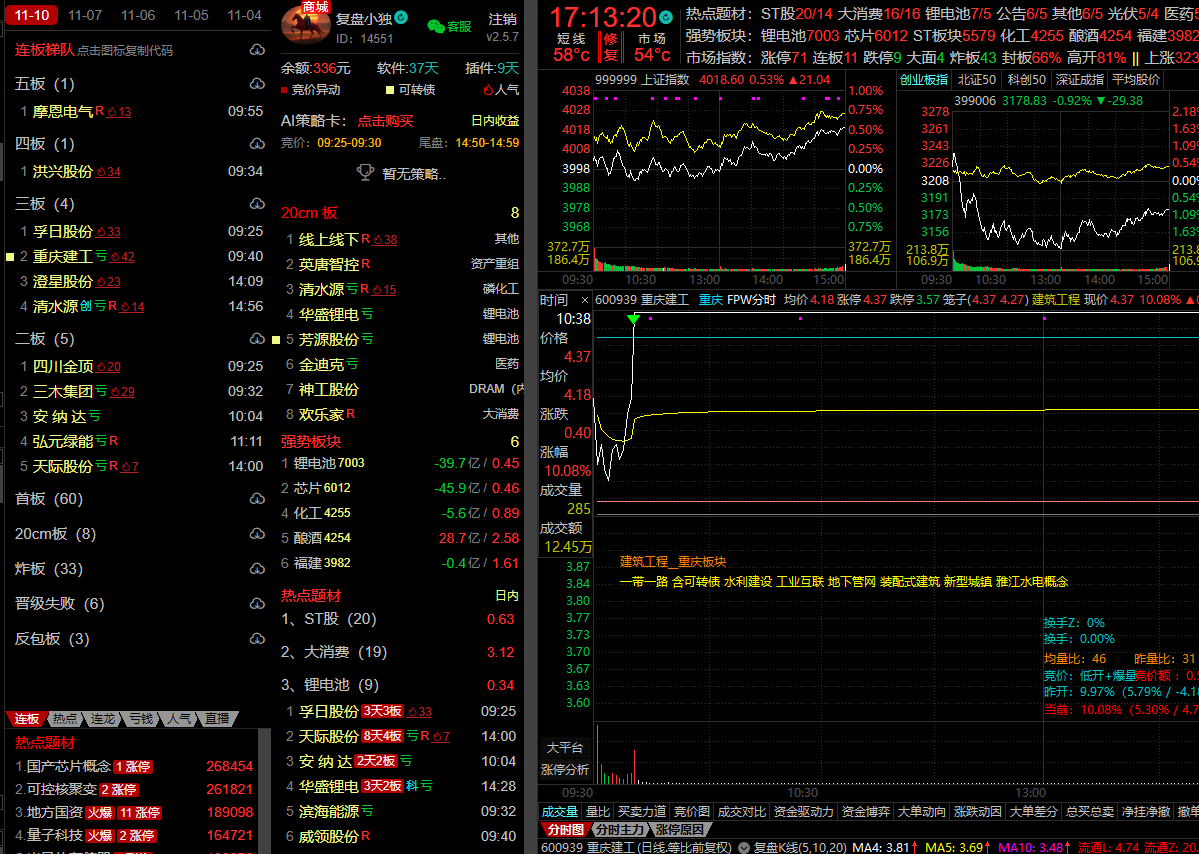1199x854 pixels.
Task: Toggle the 竞价异动 legend indicator
Action: tap(286, 90)
